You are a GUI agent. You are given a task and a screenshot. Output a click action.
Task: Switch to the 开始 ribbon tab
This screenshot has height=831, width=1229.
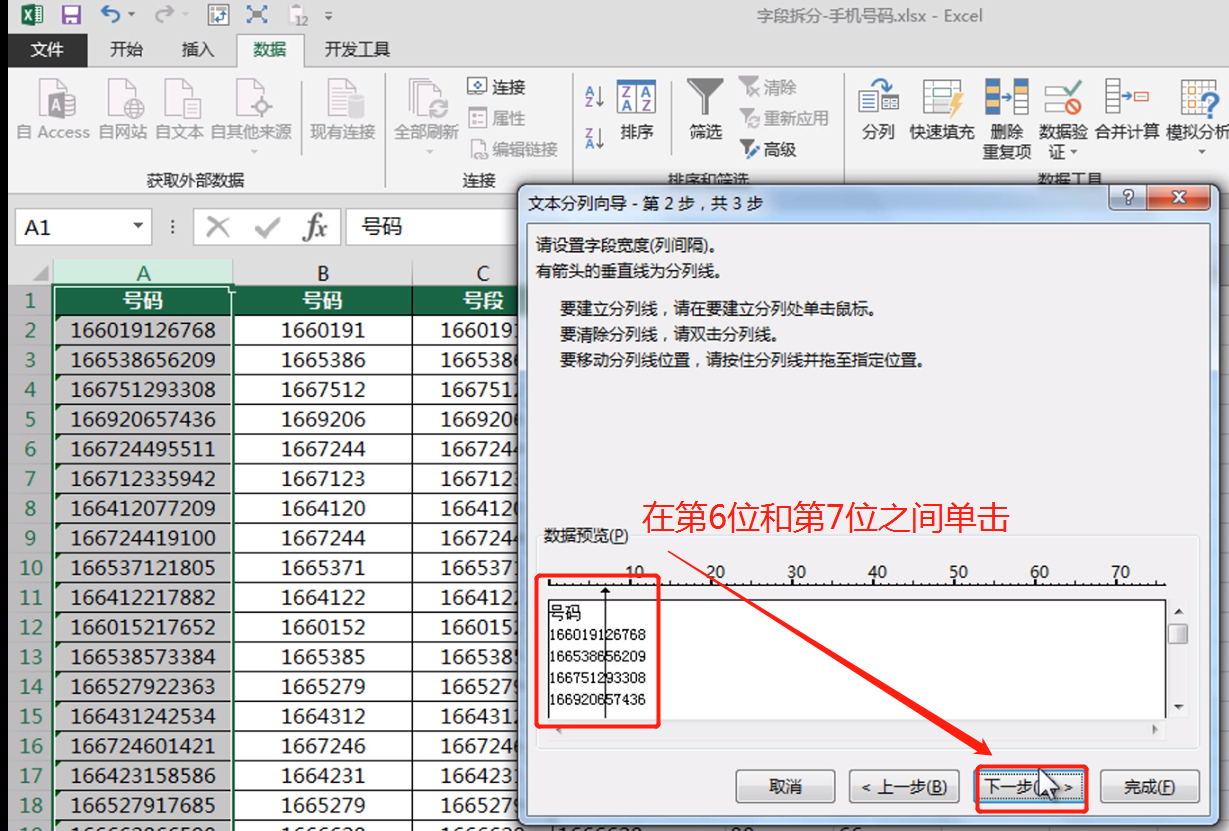pos(126,49)
